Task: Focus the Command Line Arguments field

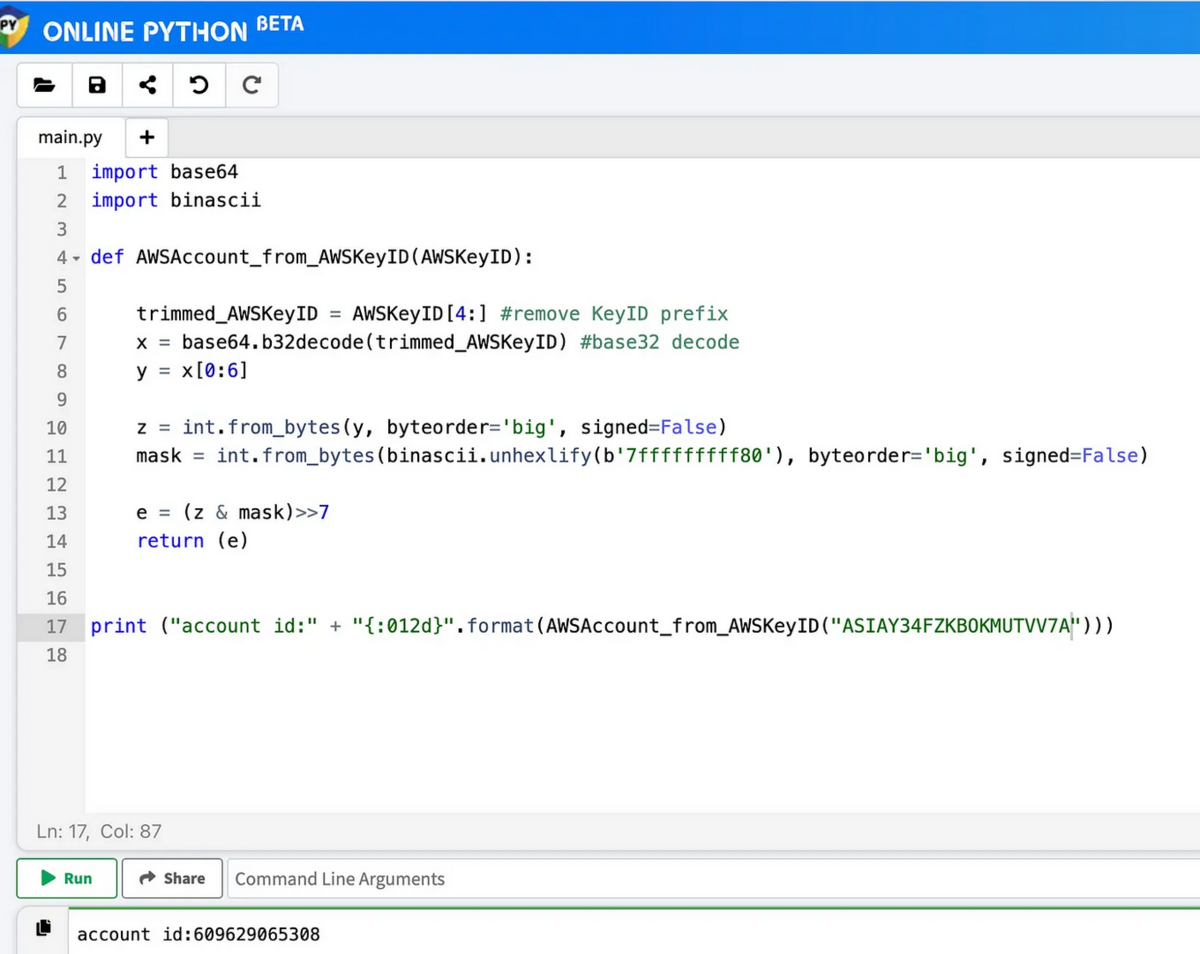Action: point(713,879)
